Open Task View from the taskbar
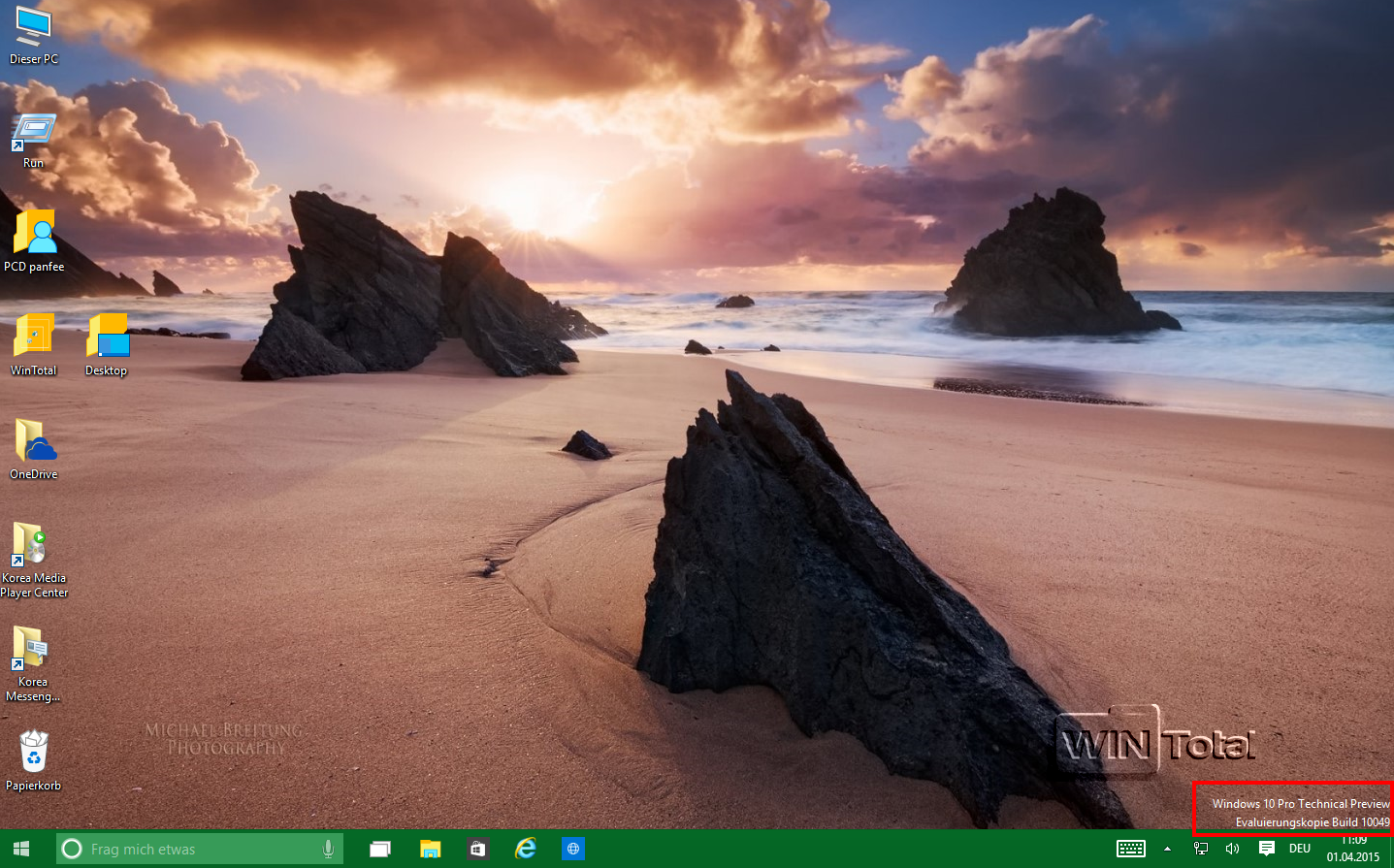 (x=380, y=850)
